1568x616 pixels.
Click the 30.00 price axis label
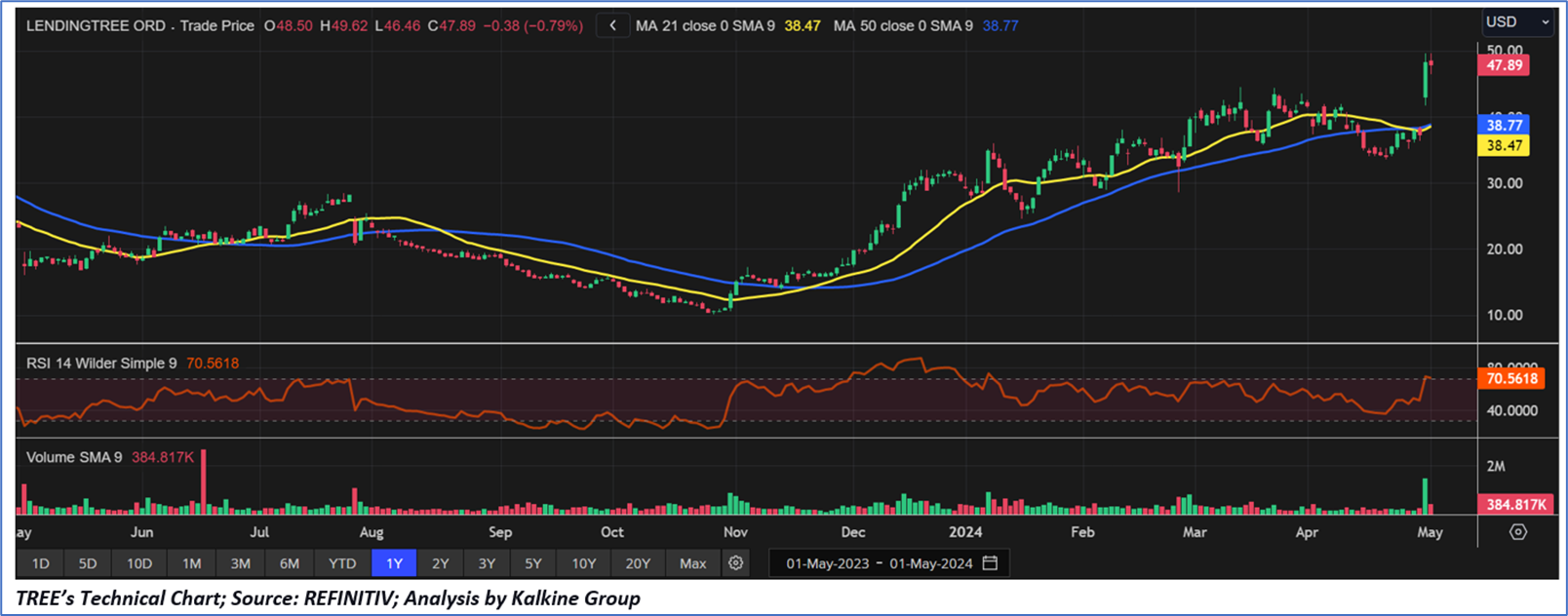1504,183
